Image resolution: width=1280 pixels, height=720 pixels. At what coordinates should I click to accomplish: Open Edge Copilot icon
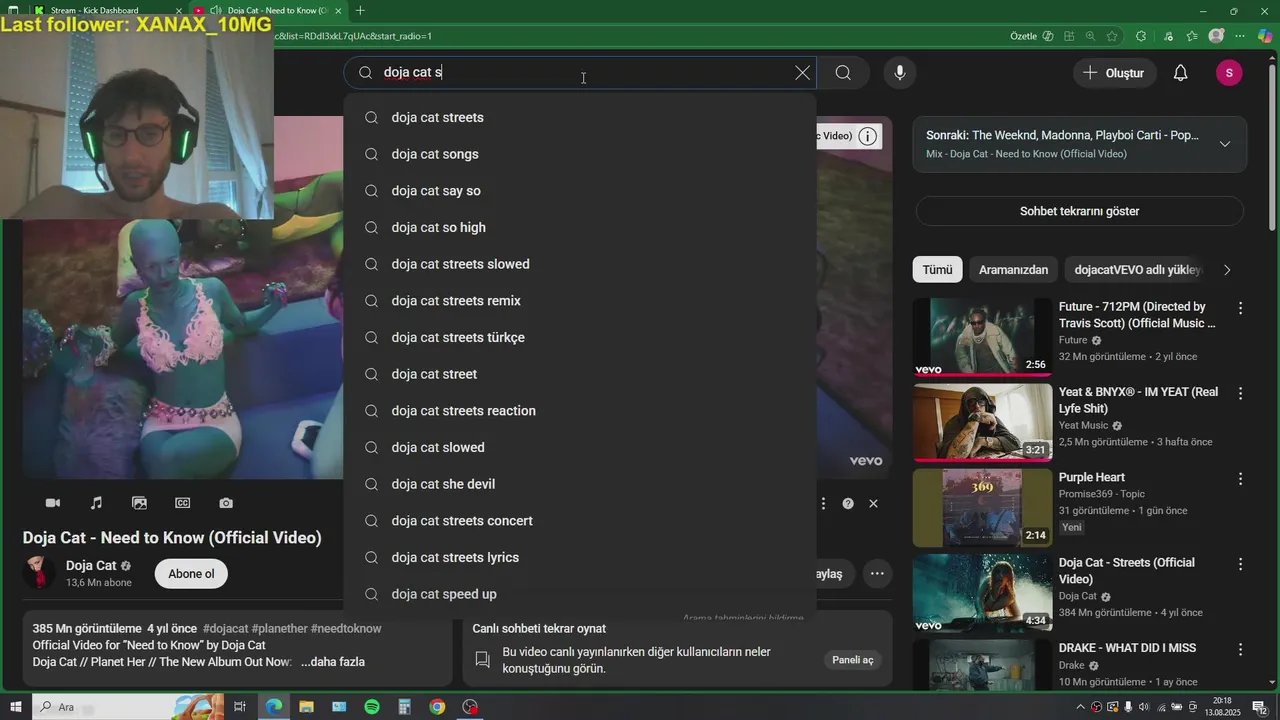pyautogui.click(x=1265, y=36)
